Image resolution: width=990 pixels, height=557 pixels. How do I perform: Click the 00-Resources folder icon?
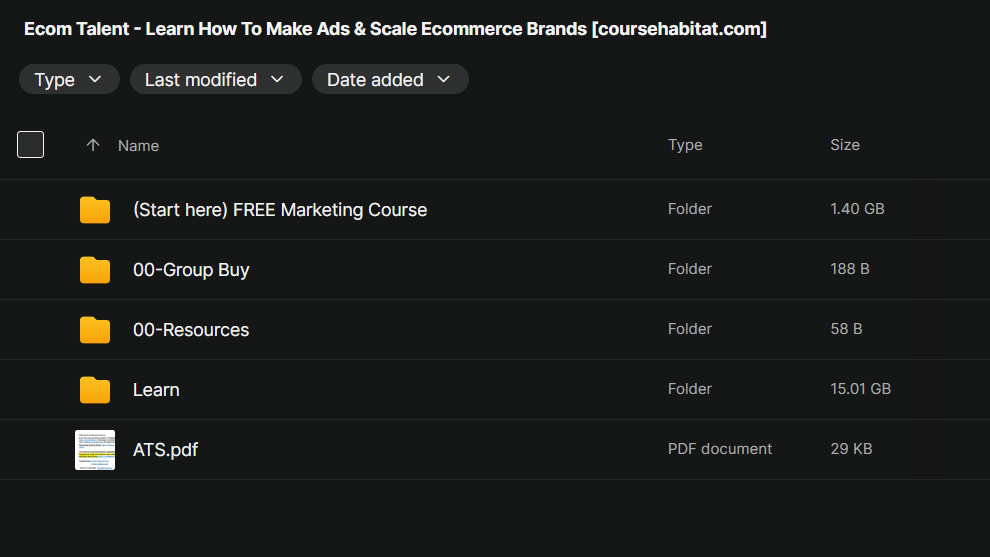point(95,330)
